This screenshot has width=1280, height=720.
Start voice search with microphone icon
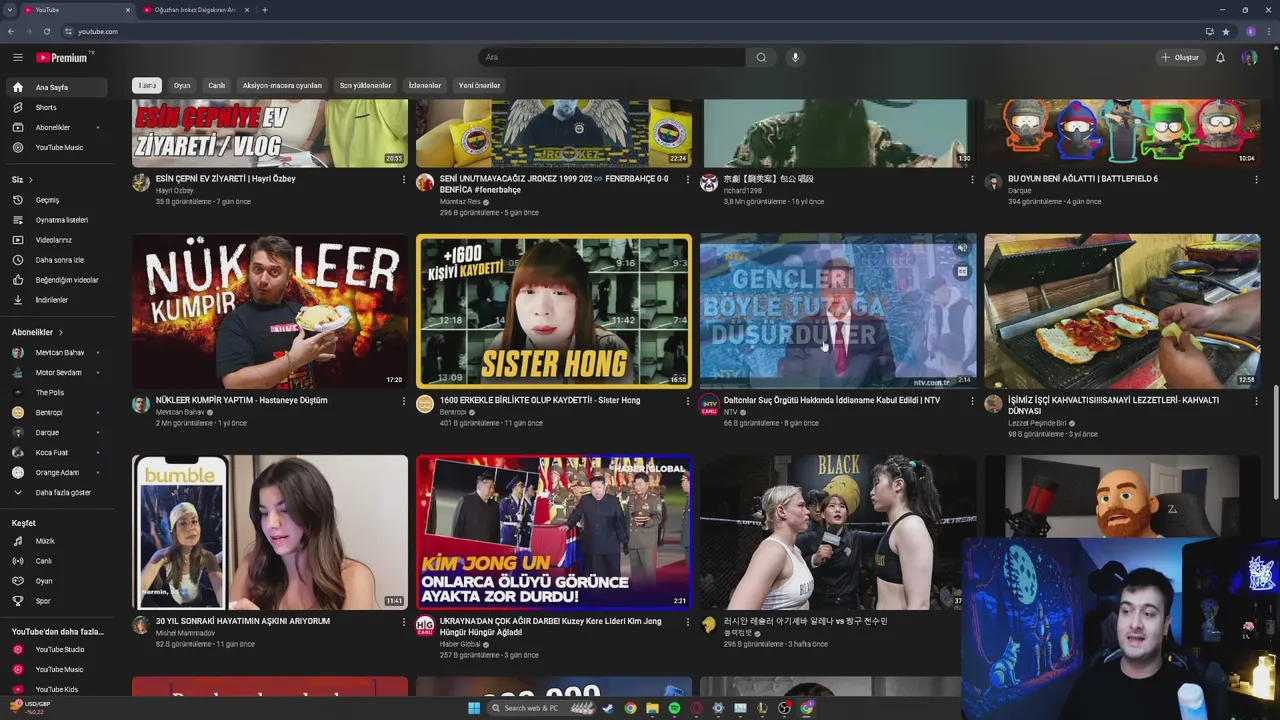(x=795, y=57)
